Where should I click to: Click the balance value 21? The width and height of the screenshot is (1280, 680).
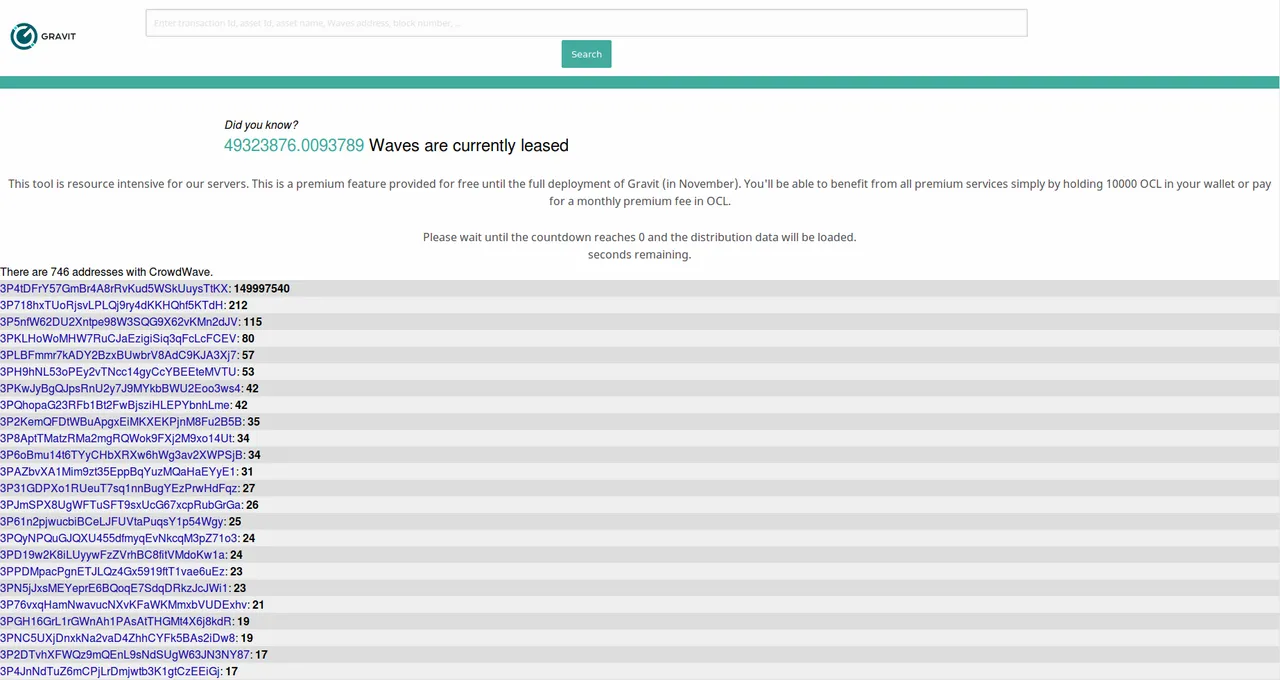tap(258, 605)
